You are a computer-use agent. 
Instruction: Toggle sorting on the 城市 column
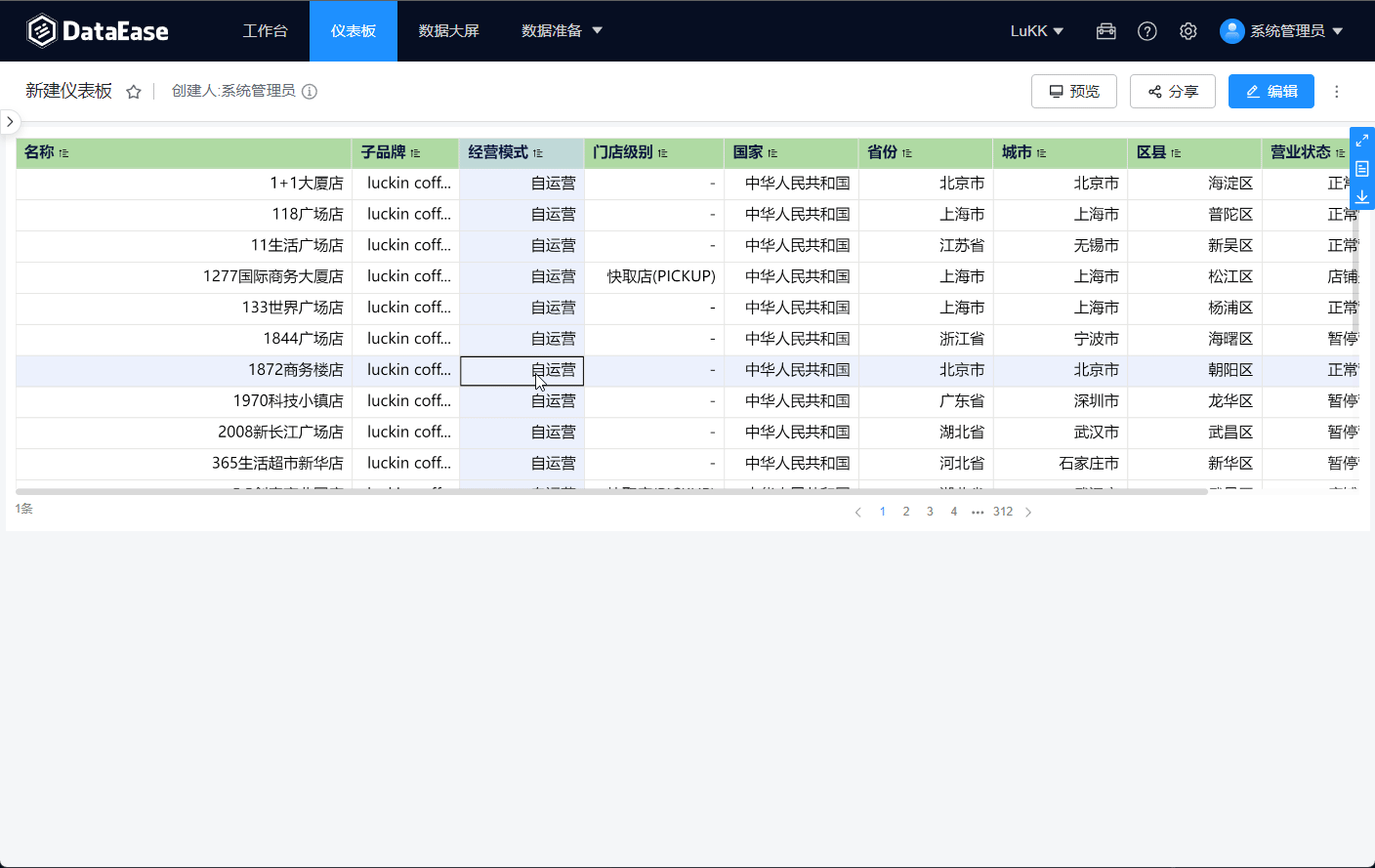[x=1042, y=153]
